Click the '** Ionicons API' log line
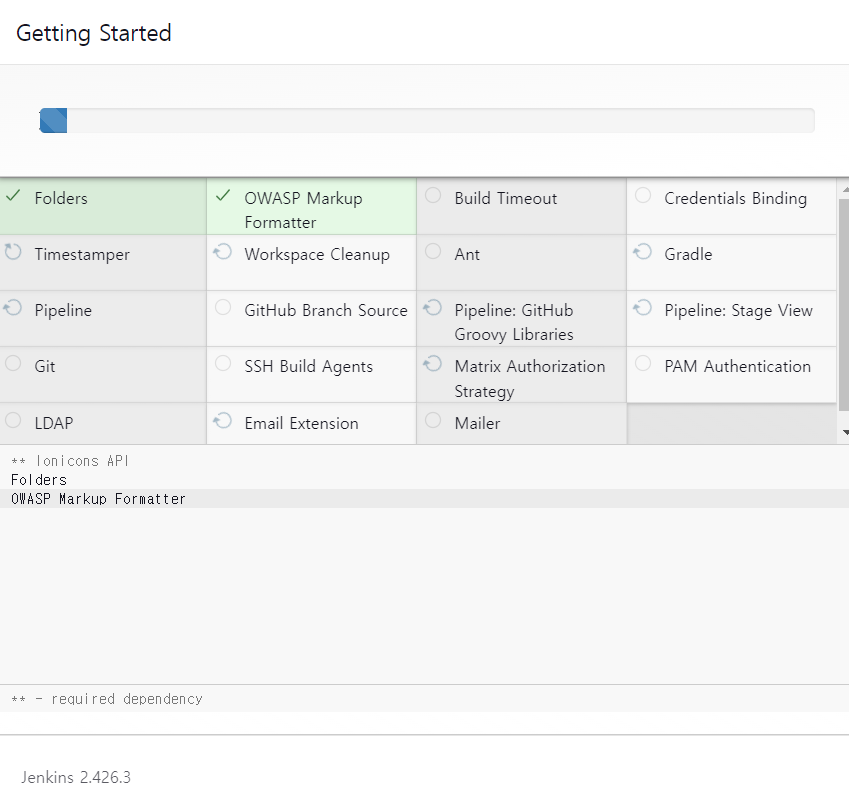Image resolution: width=849 pixels, height=809 pixels. pyautogui.click(x=70, y=461)
